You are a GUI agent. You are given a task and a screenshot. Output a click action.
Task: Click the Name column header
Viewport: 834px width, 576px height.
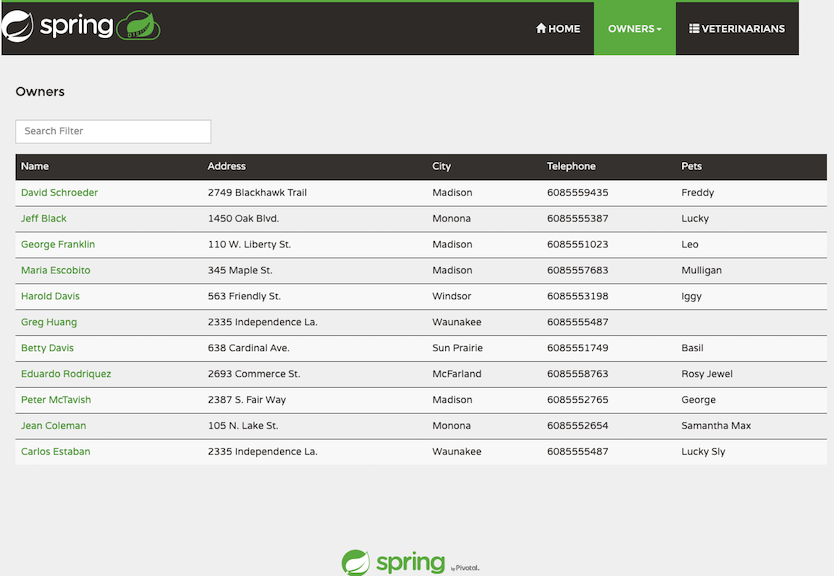[x=35, y=166]
